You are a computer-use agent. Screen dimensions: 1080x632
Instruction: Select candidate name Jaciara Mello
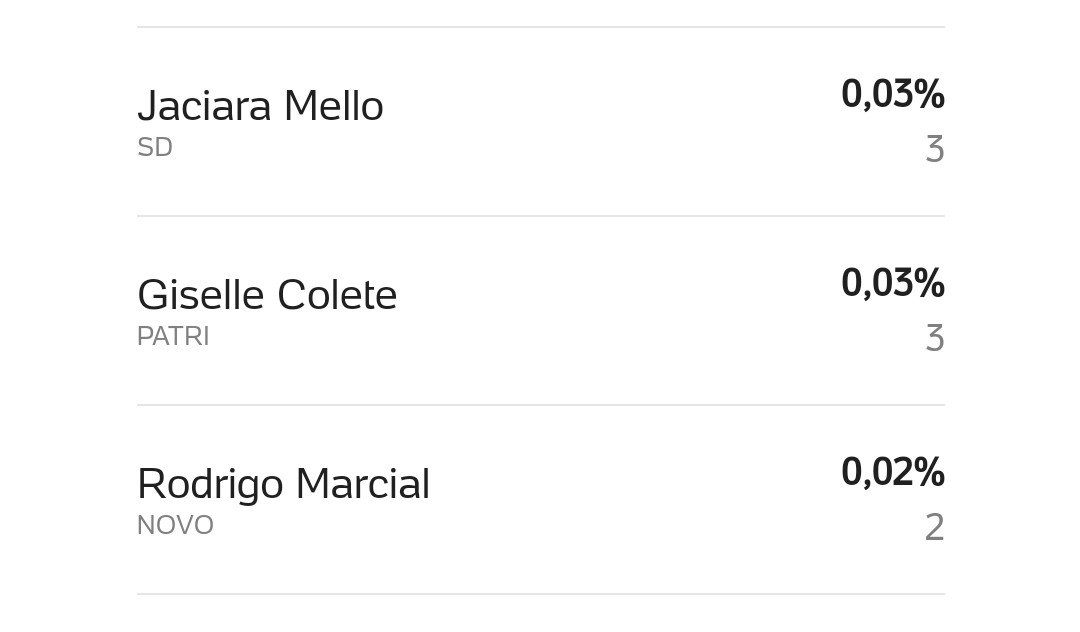[260, 106]
